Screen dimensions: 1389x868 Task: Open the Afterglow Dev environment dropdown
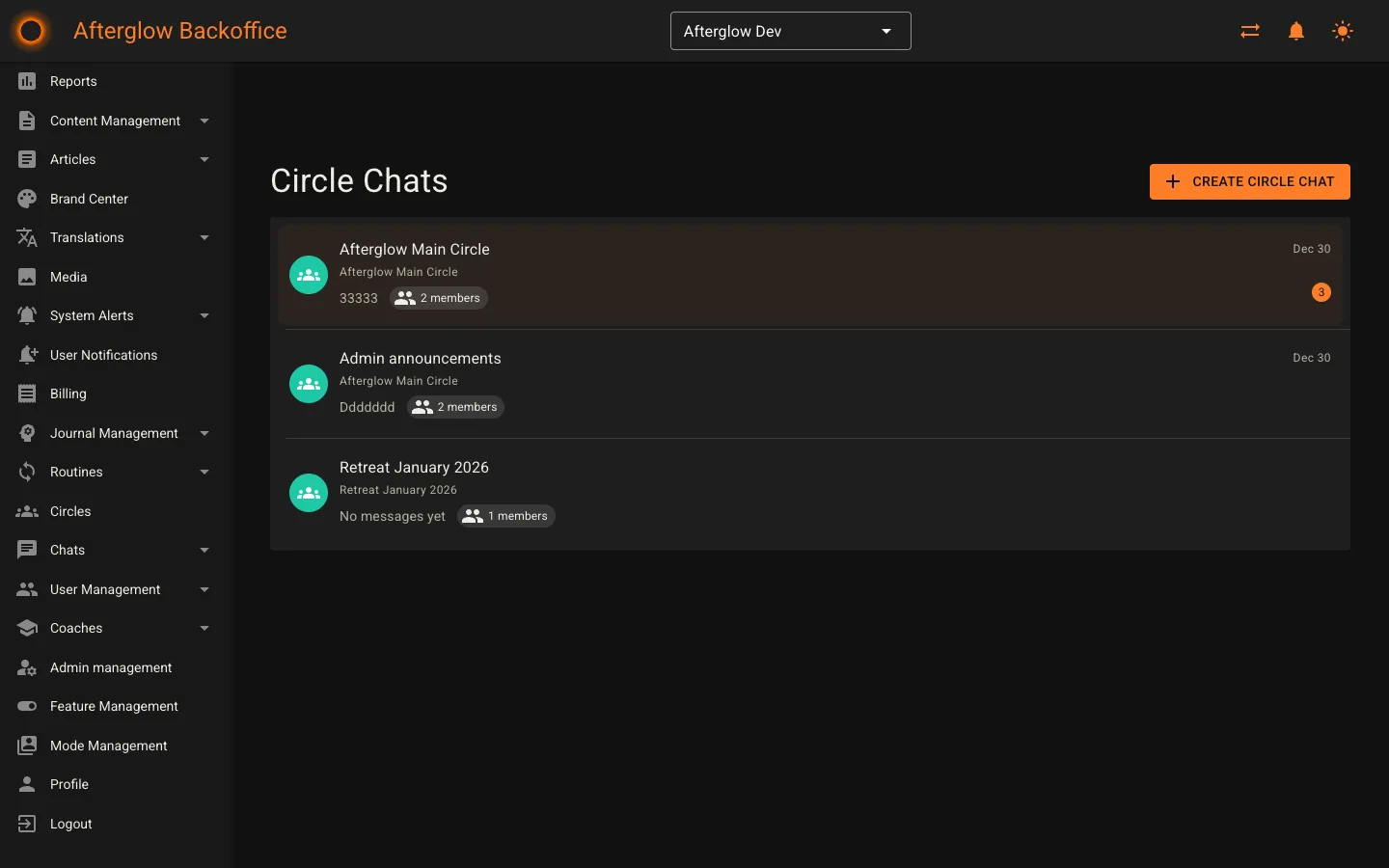790,30
